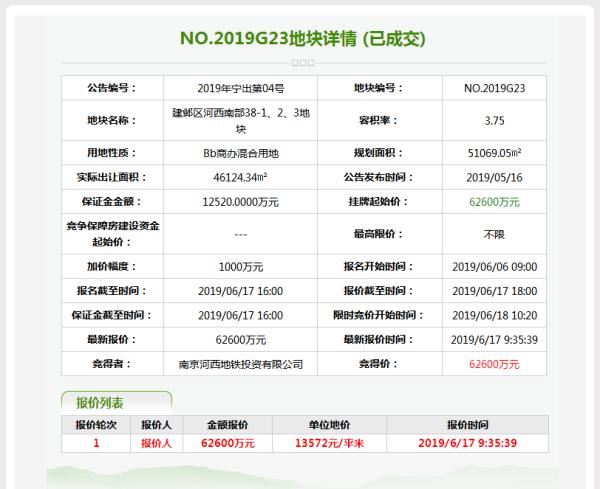Image resolution: width=600 pixels, height=489 pixels.
Task: Click deposit amount 12520.0000万元
Action: pos(241,202)
